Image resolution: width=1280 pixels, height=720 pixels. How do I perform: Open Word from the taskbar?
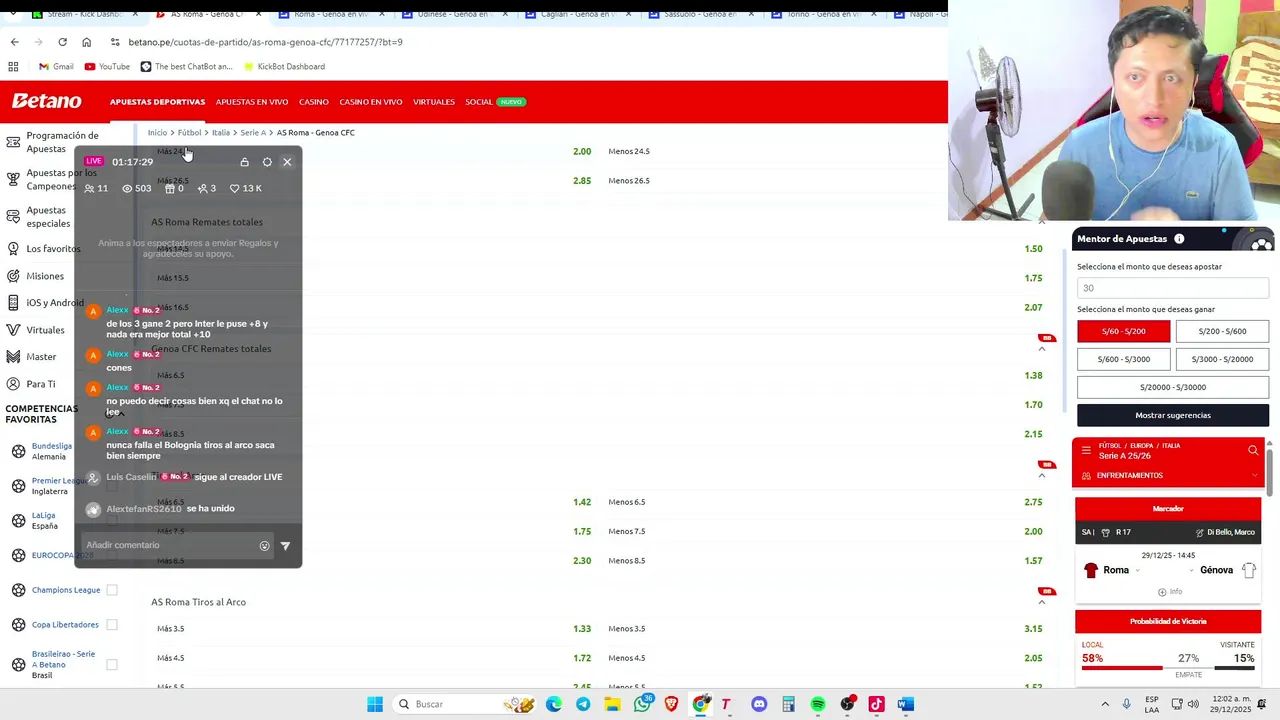[x=906, y=704]
